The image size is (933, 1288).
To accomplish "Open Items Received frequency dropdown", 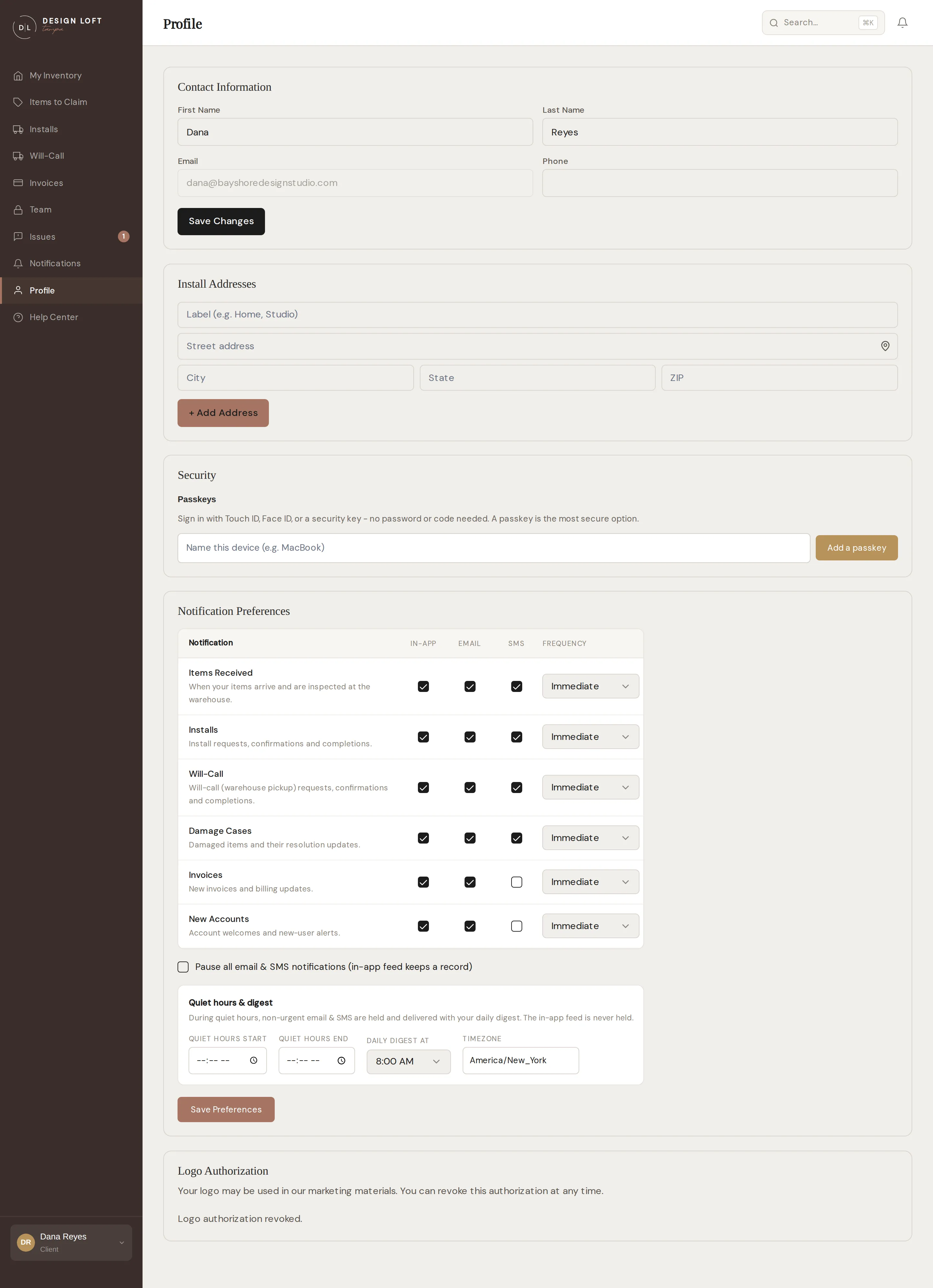I will tap(591, 686).
